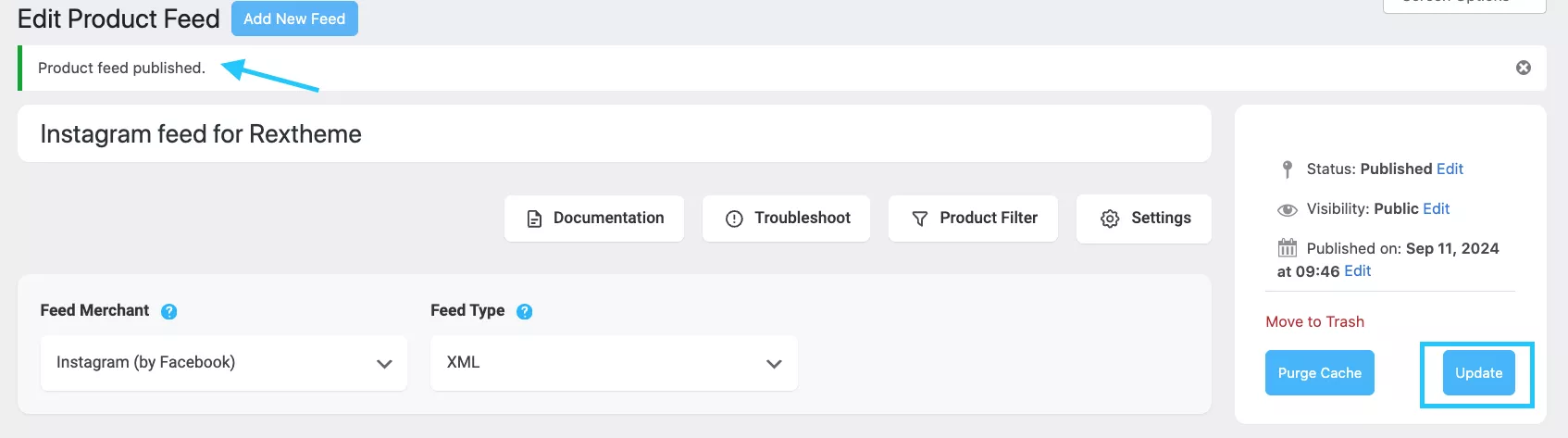Image resolution: width=1568 pixels, height=438 pixels.
Task: Expand Feed Type list via chevron
Action: pyautogui.click(x=775, y=364)
